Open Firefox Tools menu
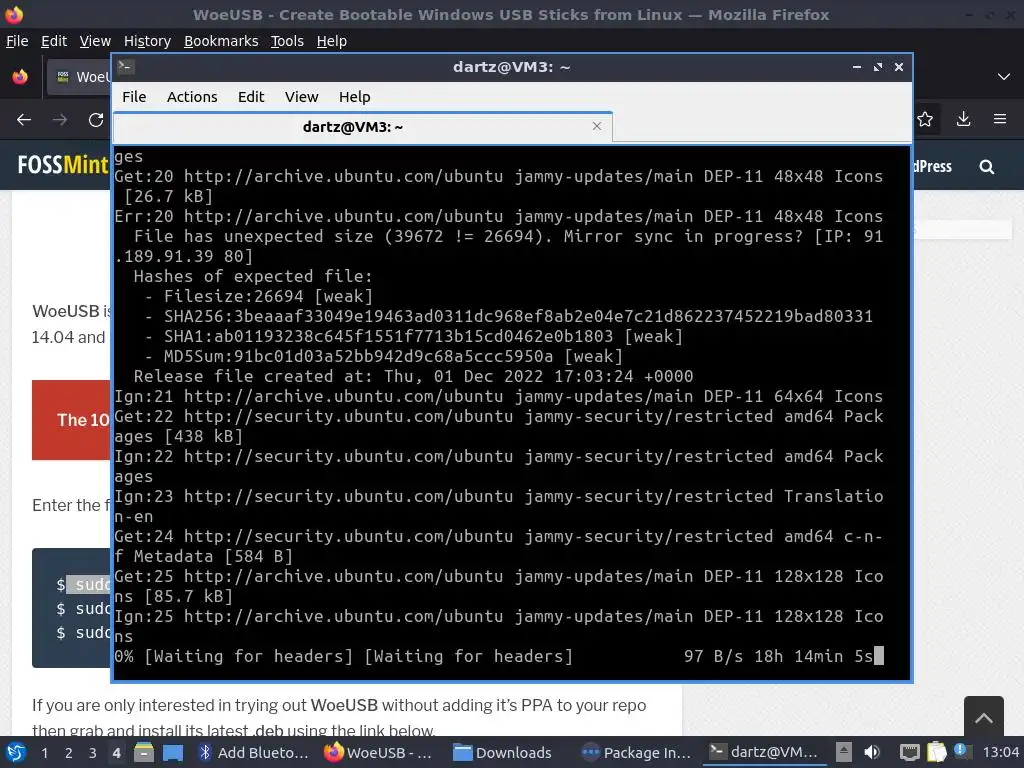The image size is (1024, 768). [287, 40]
